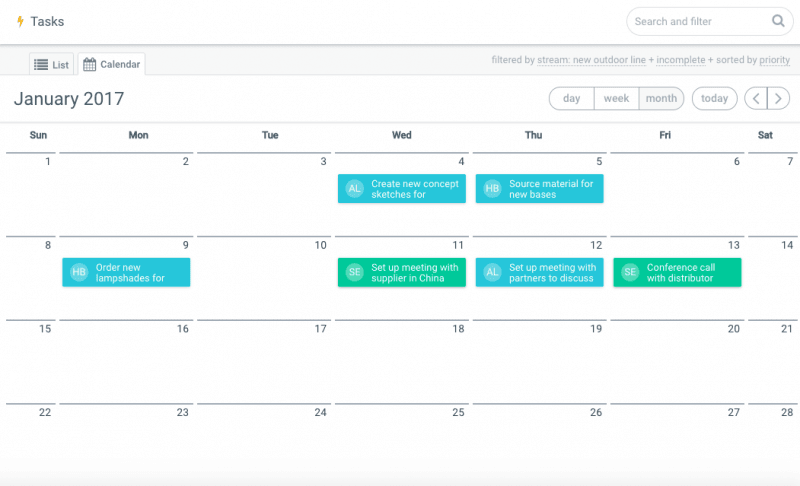Click the AL avatar on concept sketches task
Image resolution: width=800 pixels, height=486 pixels.
pos(354,189)
